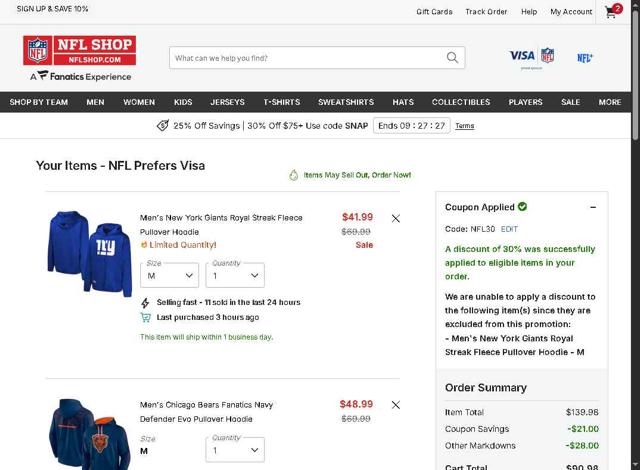
Task: Open the Size dropdown for Giants hoodie
Action: (169, 275)
